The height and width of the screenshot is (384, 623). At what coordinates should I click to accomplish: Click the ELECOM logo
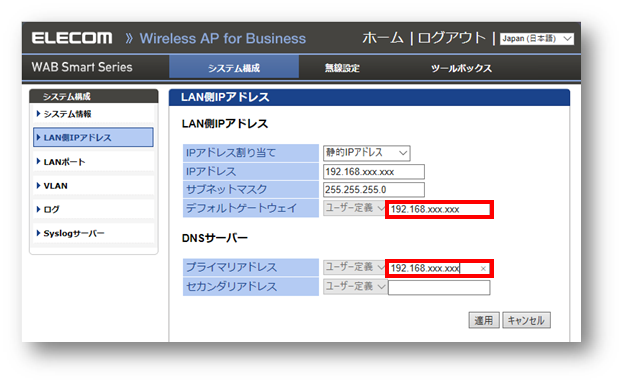coord(72,38)
